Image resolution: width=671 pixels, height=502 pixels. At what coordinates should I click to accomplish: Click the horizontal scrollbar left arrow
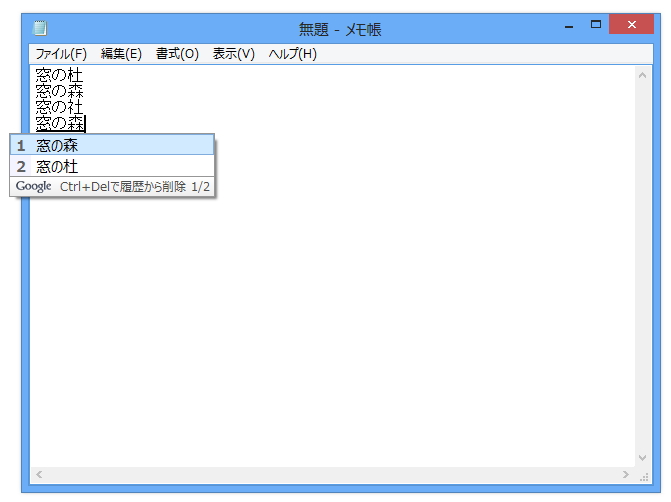(x=39, y=474)
